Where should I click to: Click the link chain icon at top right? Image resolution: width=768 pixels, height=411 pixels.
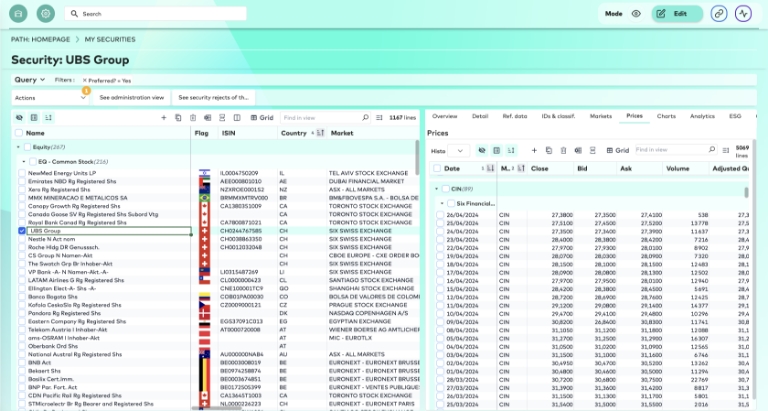coord(719,14)
